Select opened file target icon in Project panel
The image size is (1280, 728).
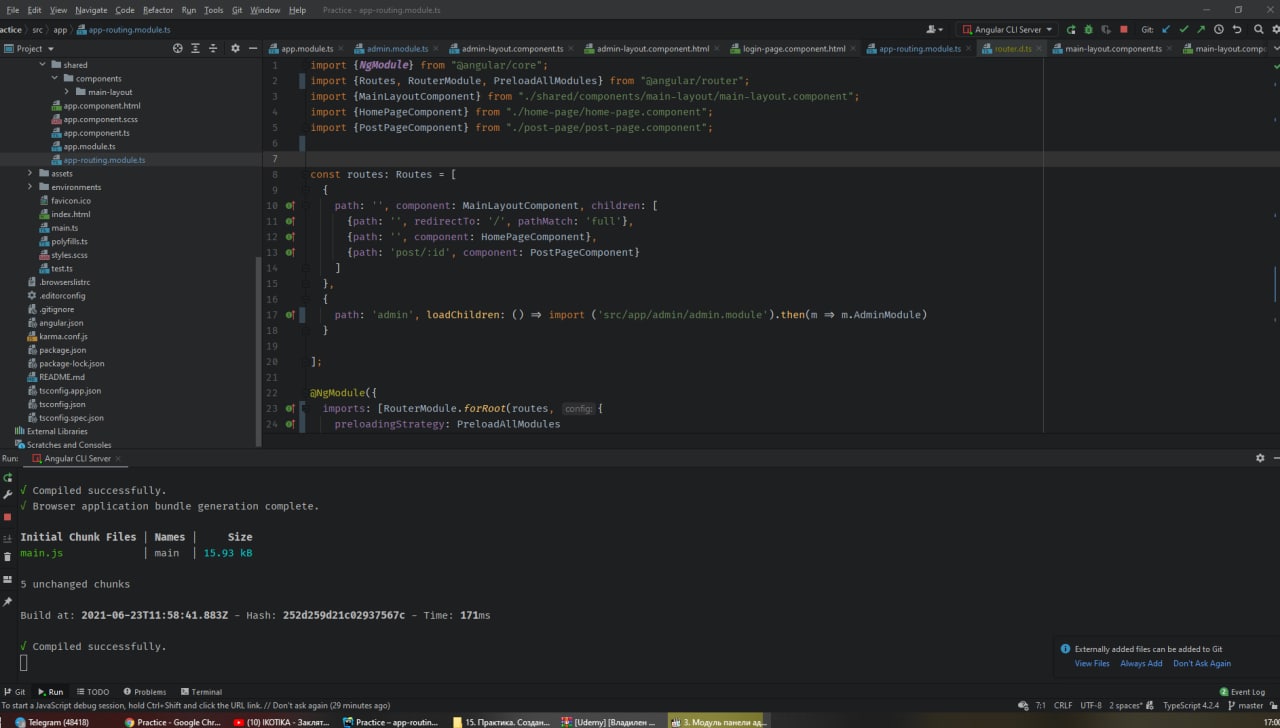pyautogui.click(x=178, y=48)
